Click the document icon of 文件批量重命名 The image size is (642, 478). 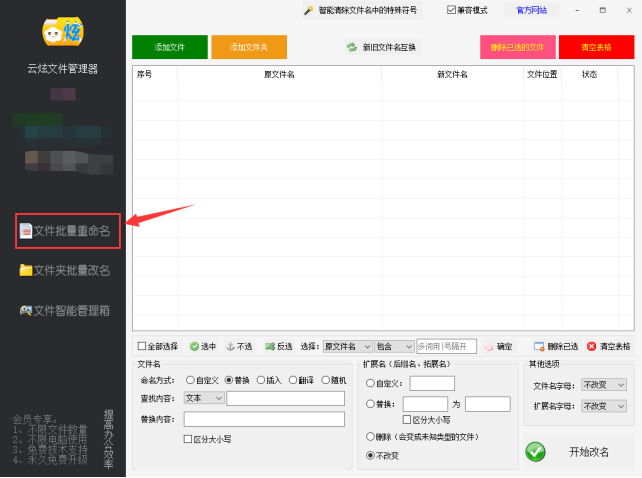pyautogui.click(x=25, y=231)
